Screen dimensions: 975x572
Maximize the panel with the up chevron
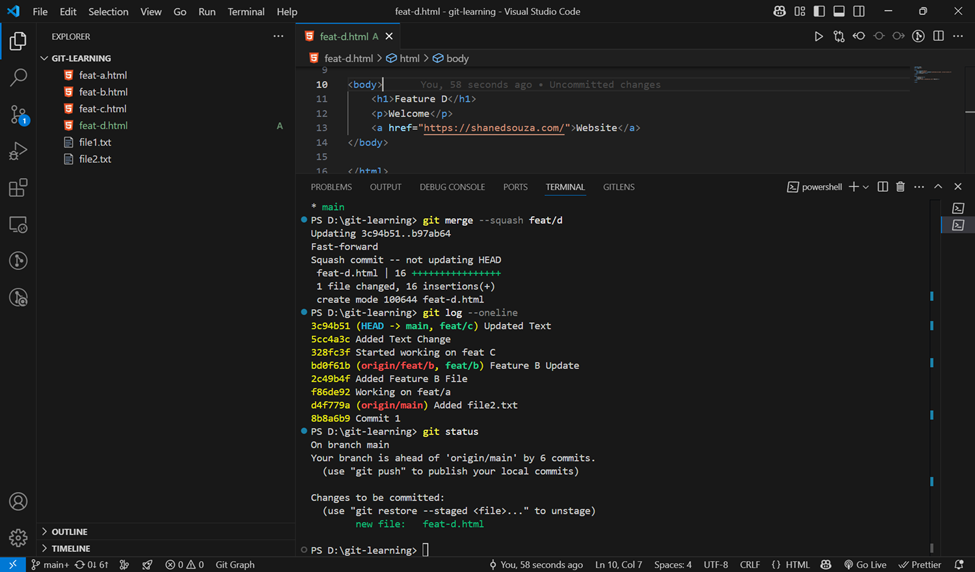coord(938,187)
